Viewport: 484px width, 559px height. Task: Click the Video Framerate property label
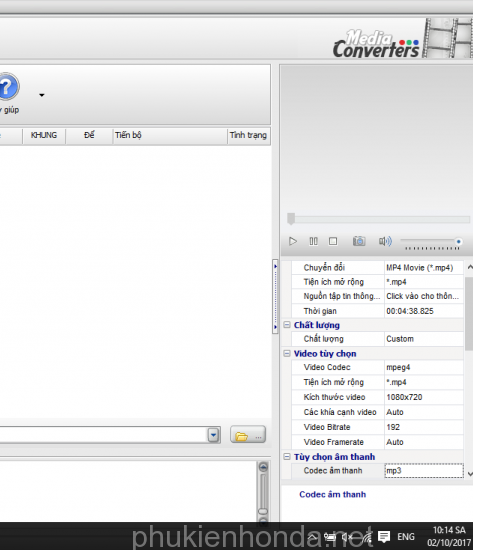[334, 442]
